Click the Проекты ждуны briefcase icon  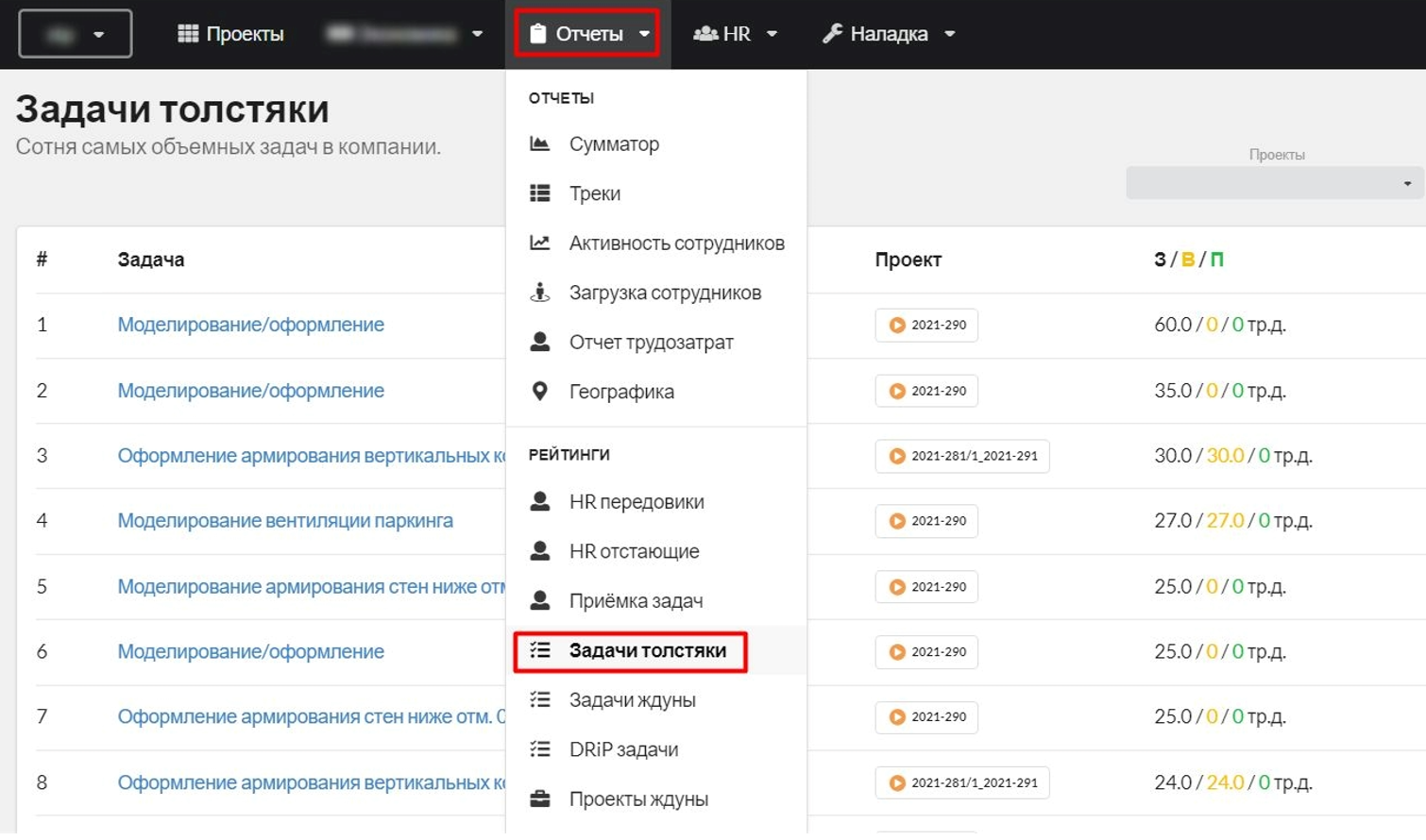540,798
